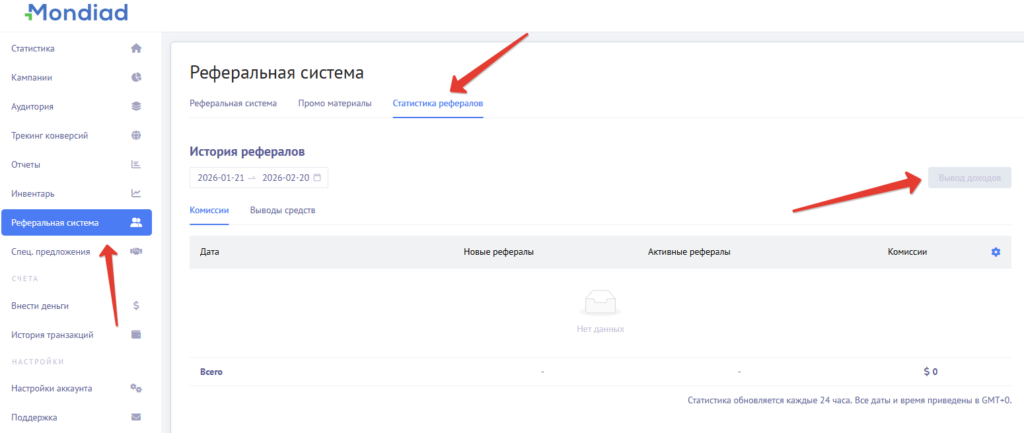Open the Статистика рефералов tab
This screenshot has width=1024, height=433.
tap(438, 103)
